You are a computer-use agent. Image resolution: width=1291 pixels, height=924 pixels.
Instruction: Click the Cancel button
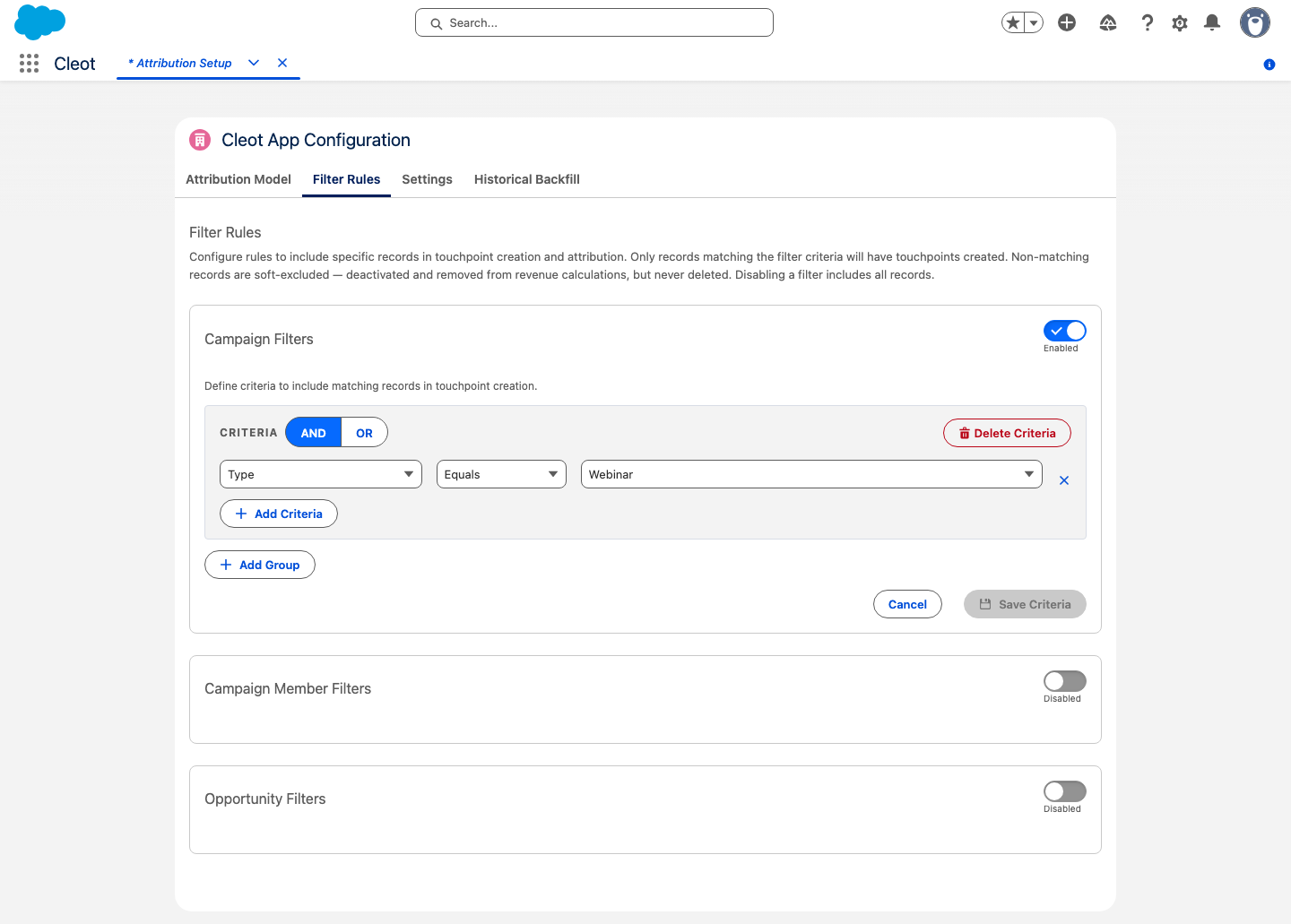(x=907, y=604)
